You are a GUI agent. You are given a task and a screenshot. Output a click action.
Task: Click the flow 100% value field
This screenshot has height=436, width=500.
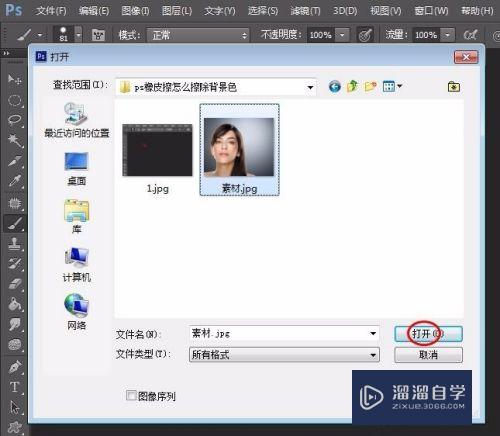pos(426,35)
